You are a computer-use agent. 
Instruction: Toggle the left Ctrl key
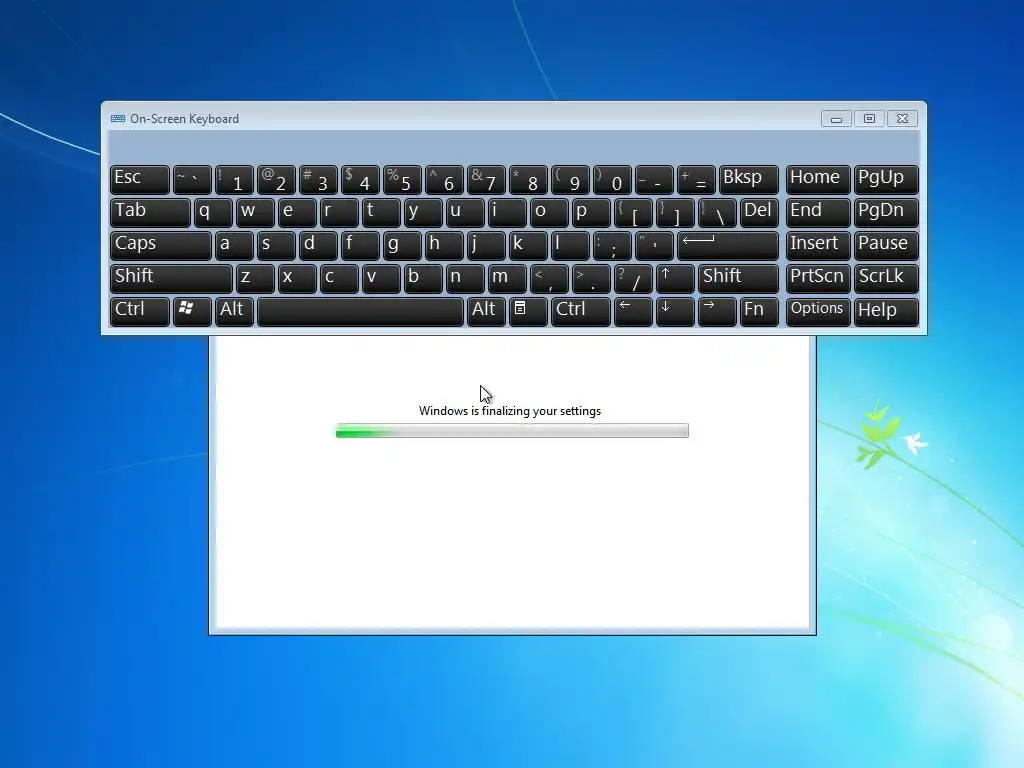click(140, 311)
